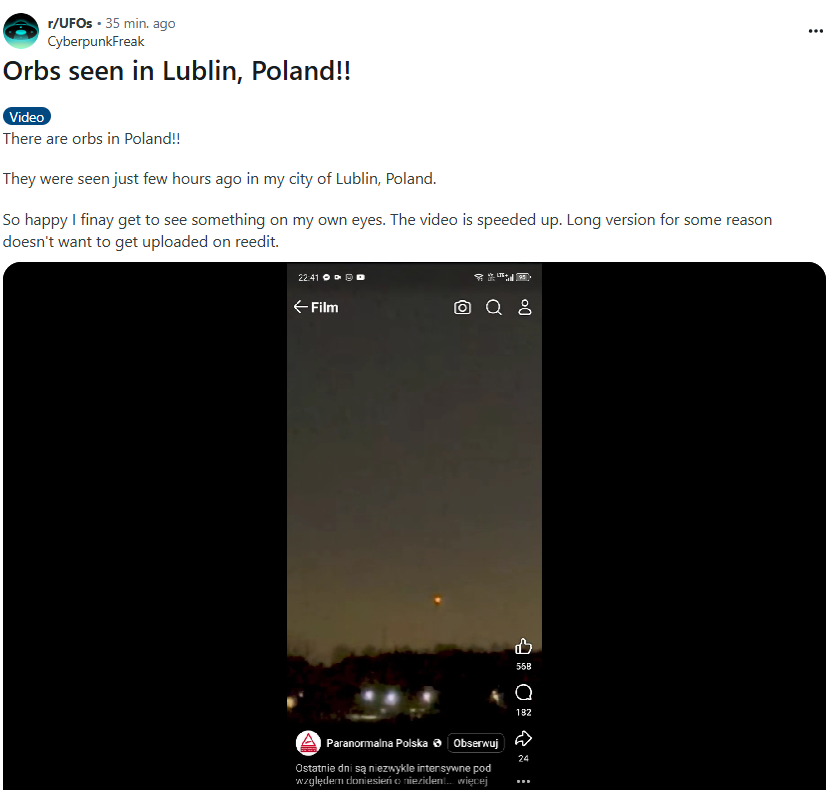This screenshot has height=790, width=835.
Task: Click the Obserwuj follow button
Action: click(476, 743)
